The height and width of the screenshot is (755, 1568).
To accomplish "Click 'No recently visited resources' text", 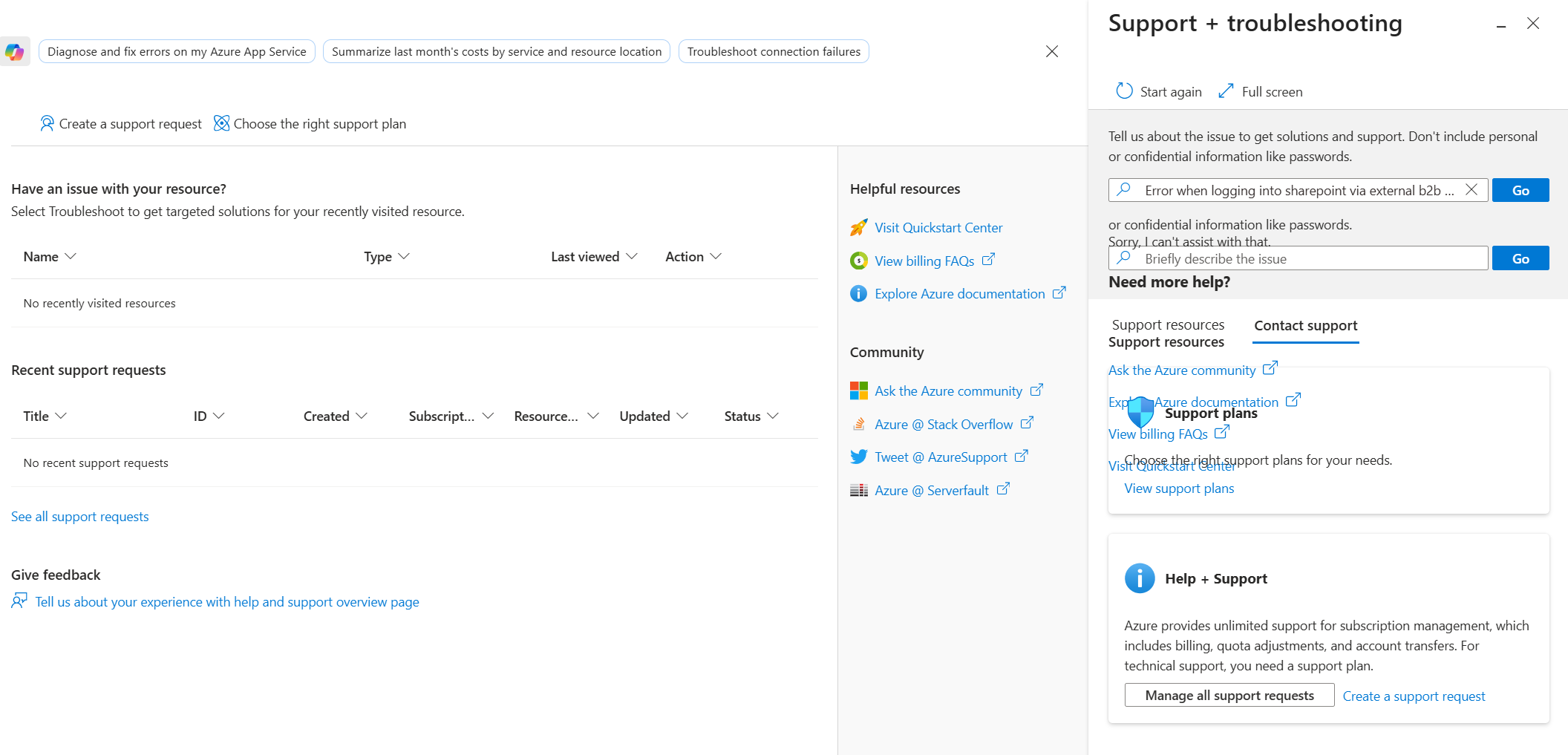I will coord(99,303).
